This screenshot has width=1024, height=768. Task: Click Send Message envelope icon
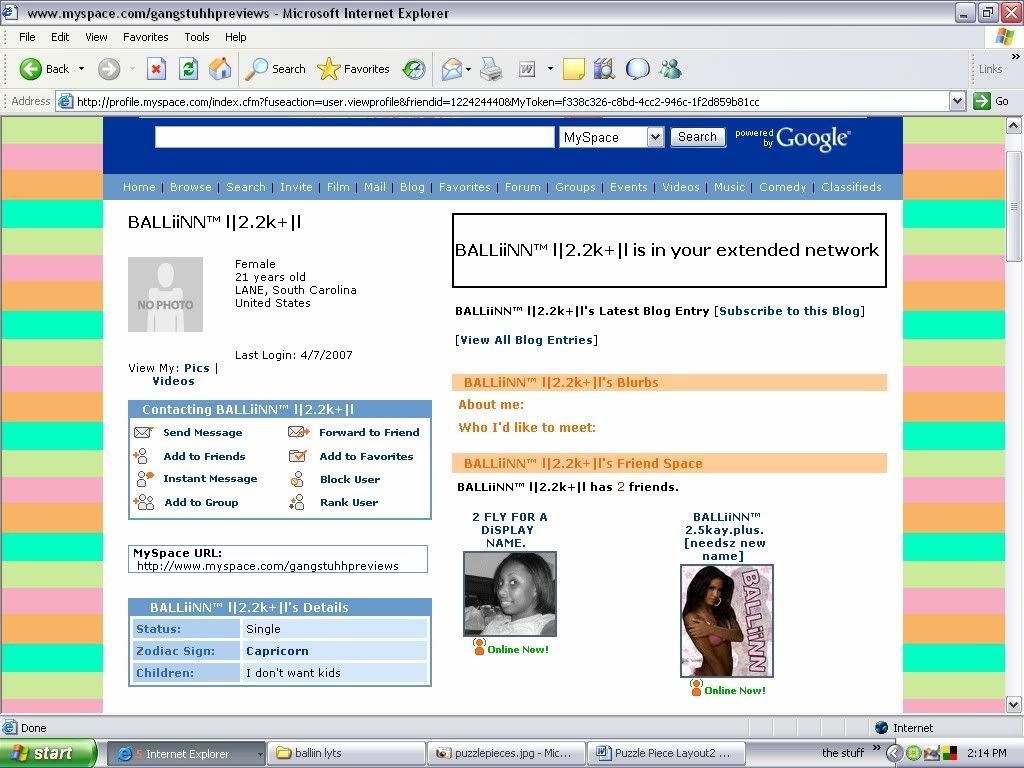(x=143, y=432)
